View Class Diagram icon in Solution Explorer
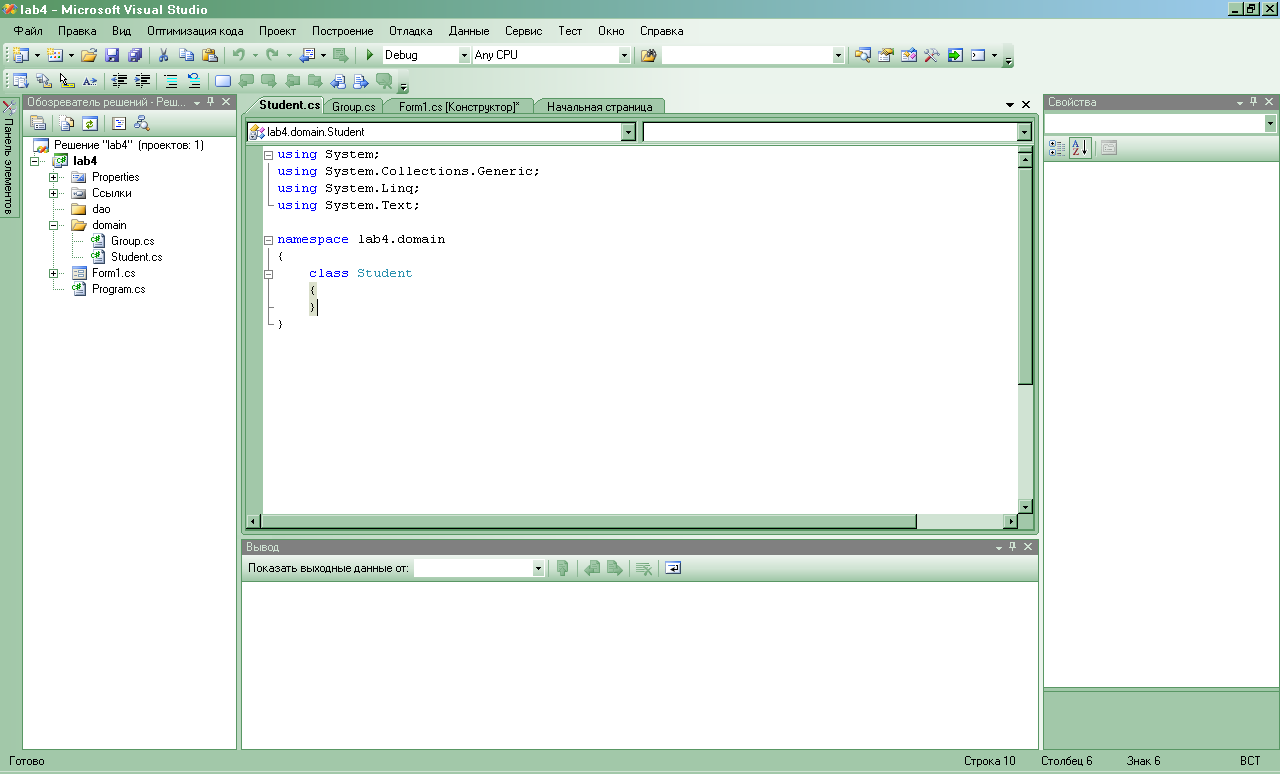This screenshot has width=1280, height=774. point(142,123)
